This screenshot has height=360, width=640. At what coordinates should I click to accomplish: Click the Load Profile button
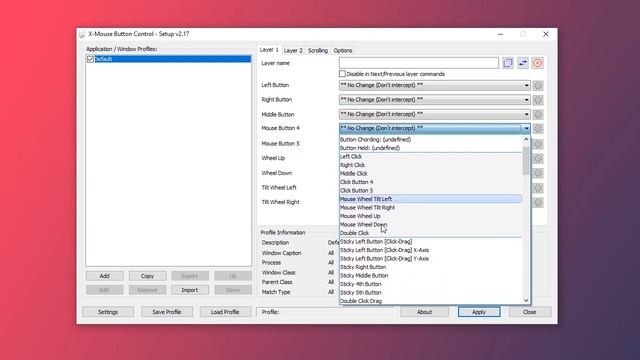225,312
